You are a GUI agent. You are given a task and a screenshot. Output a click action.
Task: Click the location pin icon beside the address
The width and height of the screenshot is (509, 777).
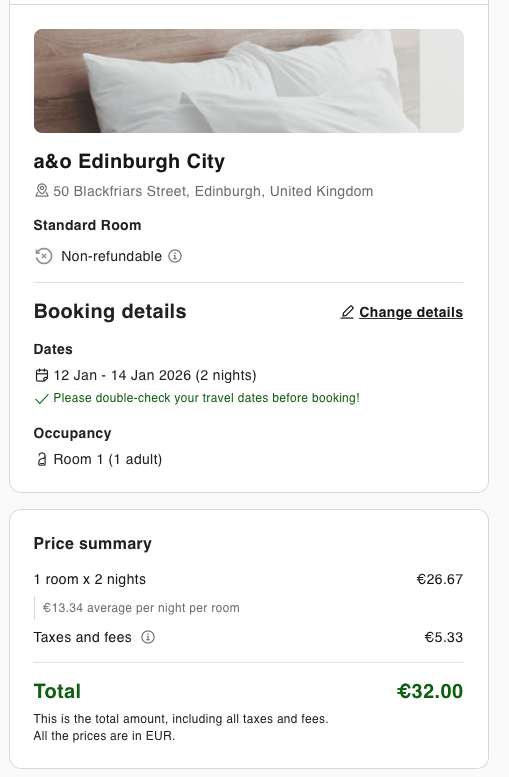point(42,191)
